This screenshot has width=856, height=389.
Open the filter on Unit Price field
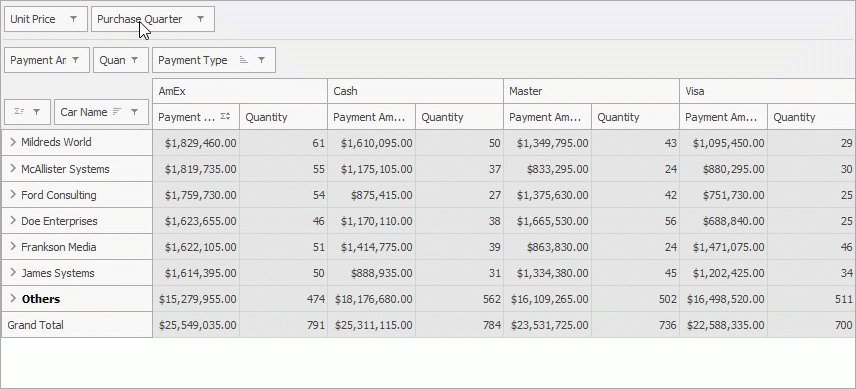74,19
